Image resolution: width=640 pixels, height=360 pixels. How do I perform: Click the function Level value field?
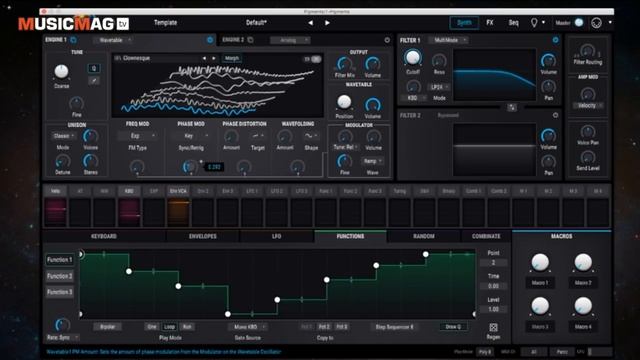pyautogui.click(x=493, y=309)
